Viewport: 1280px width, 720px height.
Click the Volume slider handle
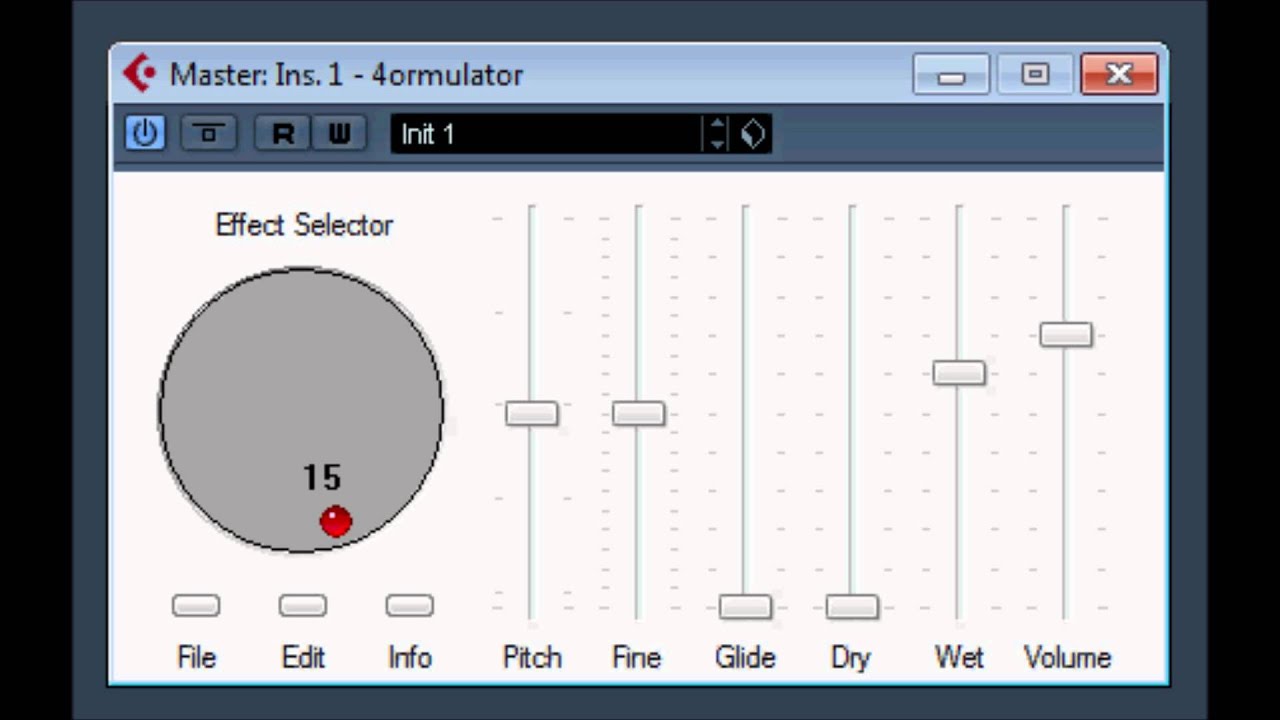tap(1066, 334)
